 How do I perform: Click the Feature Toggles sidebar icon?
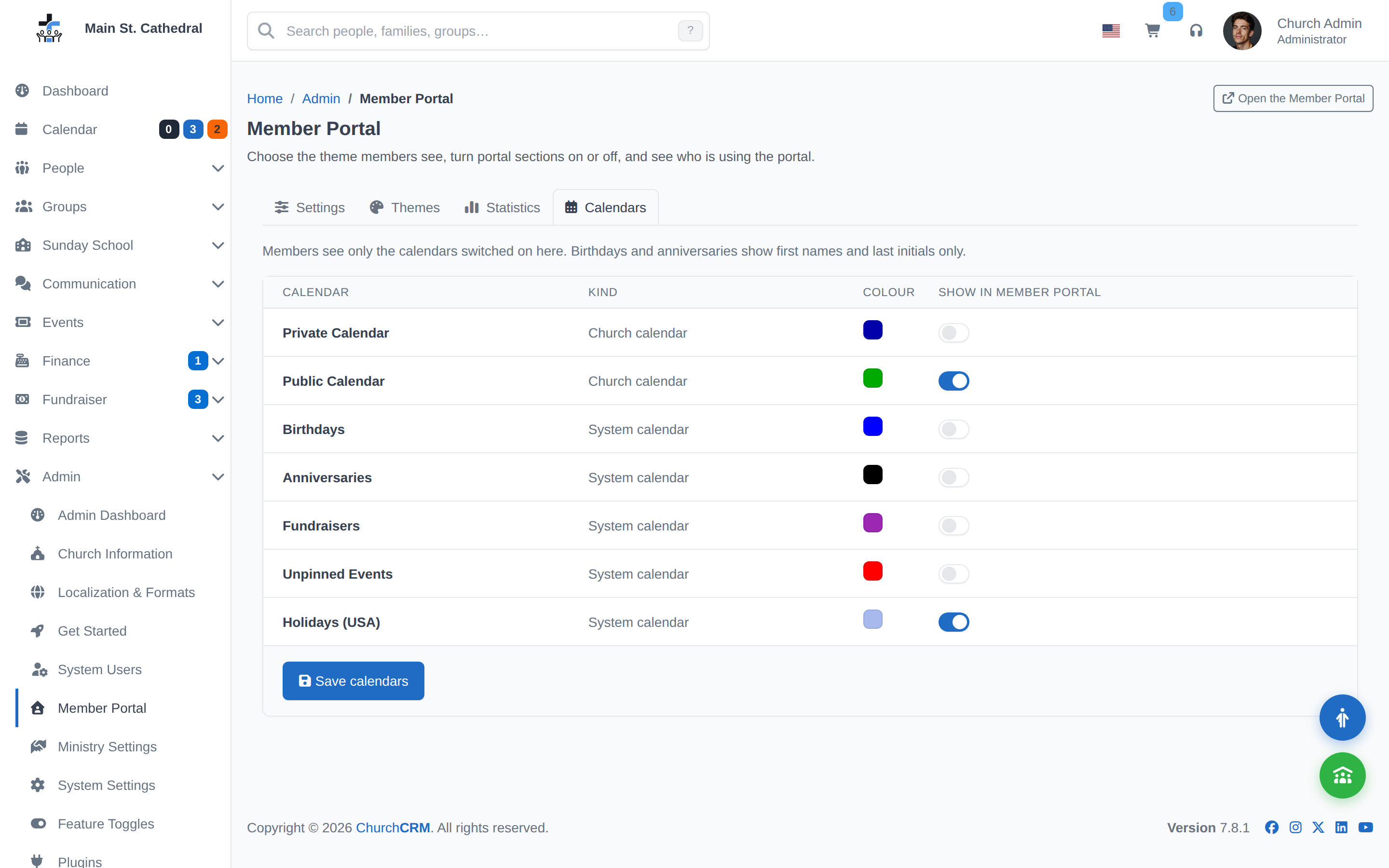pyautogui.click(x=39, y=824)
